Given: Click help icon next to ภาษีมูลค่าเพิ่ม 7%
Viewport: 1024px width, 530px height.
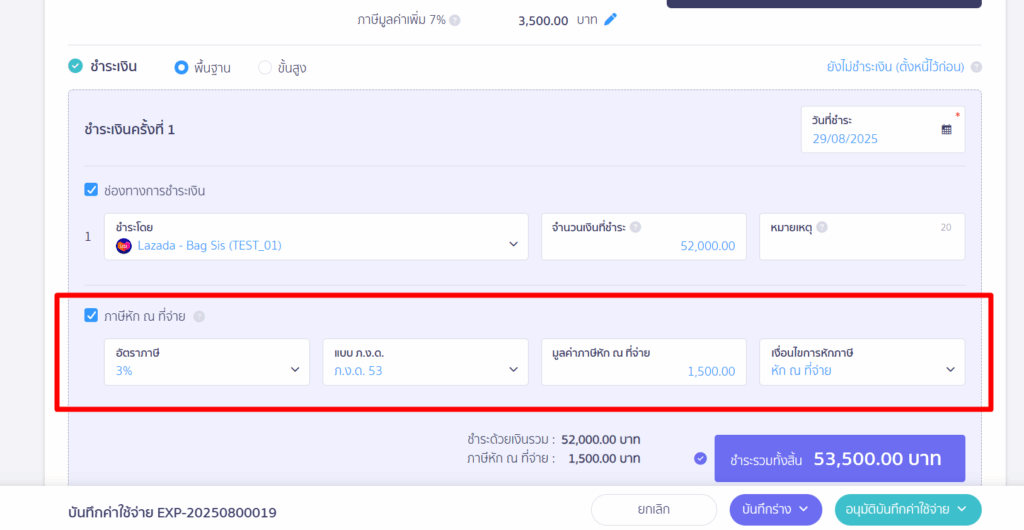Looking at the screenshot, I should click(455, 20).
